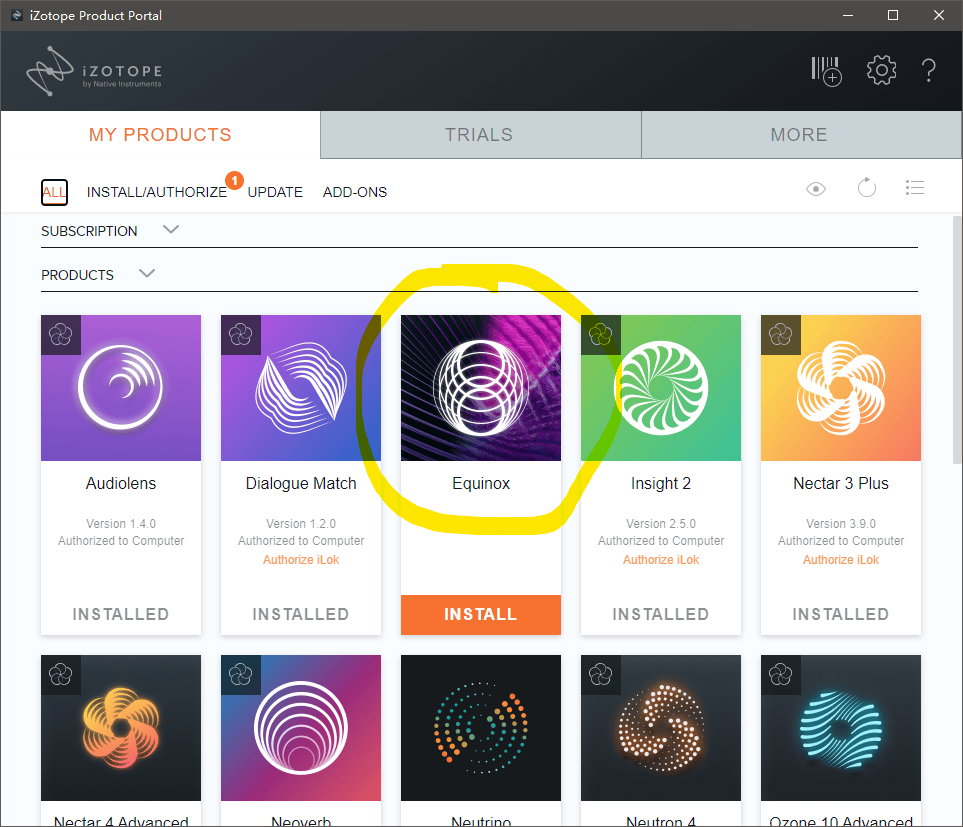Click the Version 1.4.0 text

[x=121, y=524]
